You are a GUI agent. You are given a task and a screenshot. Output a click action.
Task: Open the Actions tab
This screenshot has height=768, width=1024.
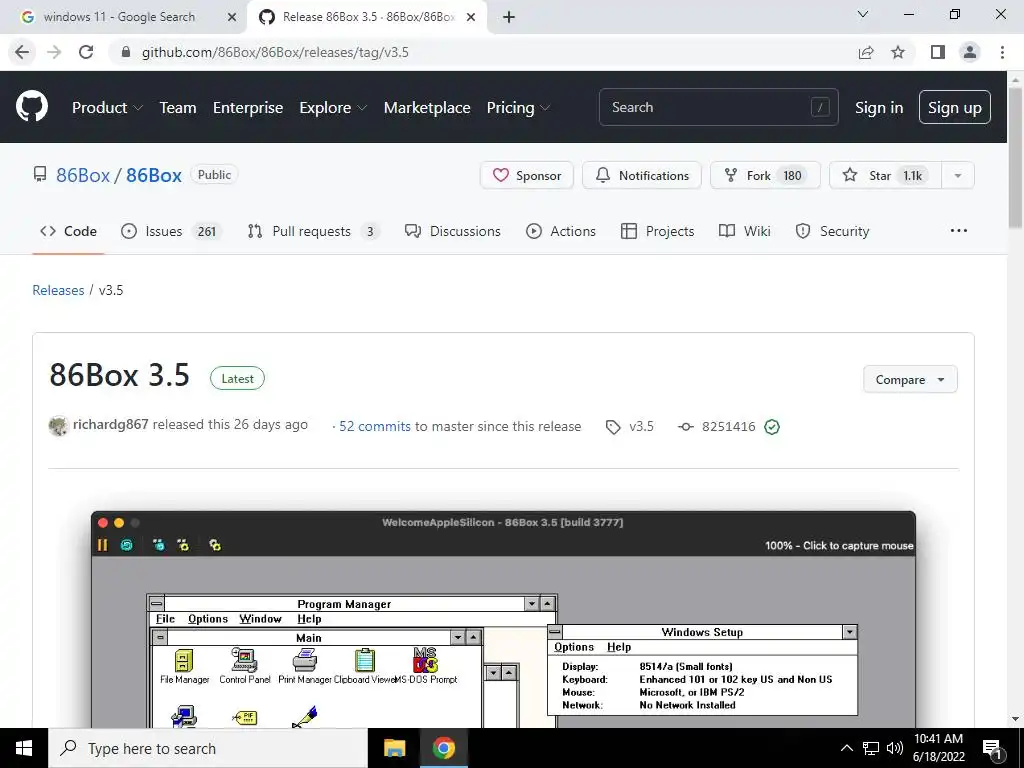[561, 231]
